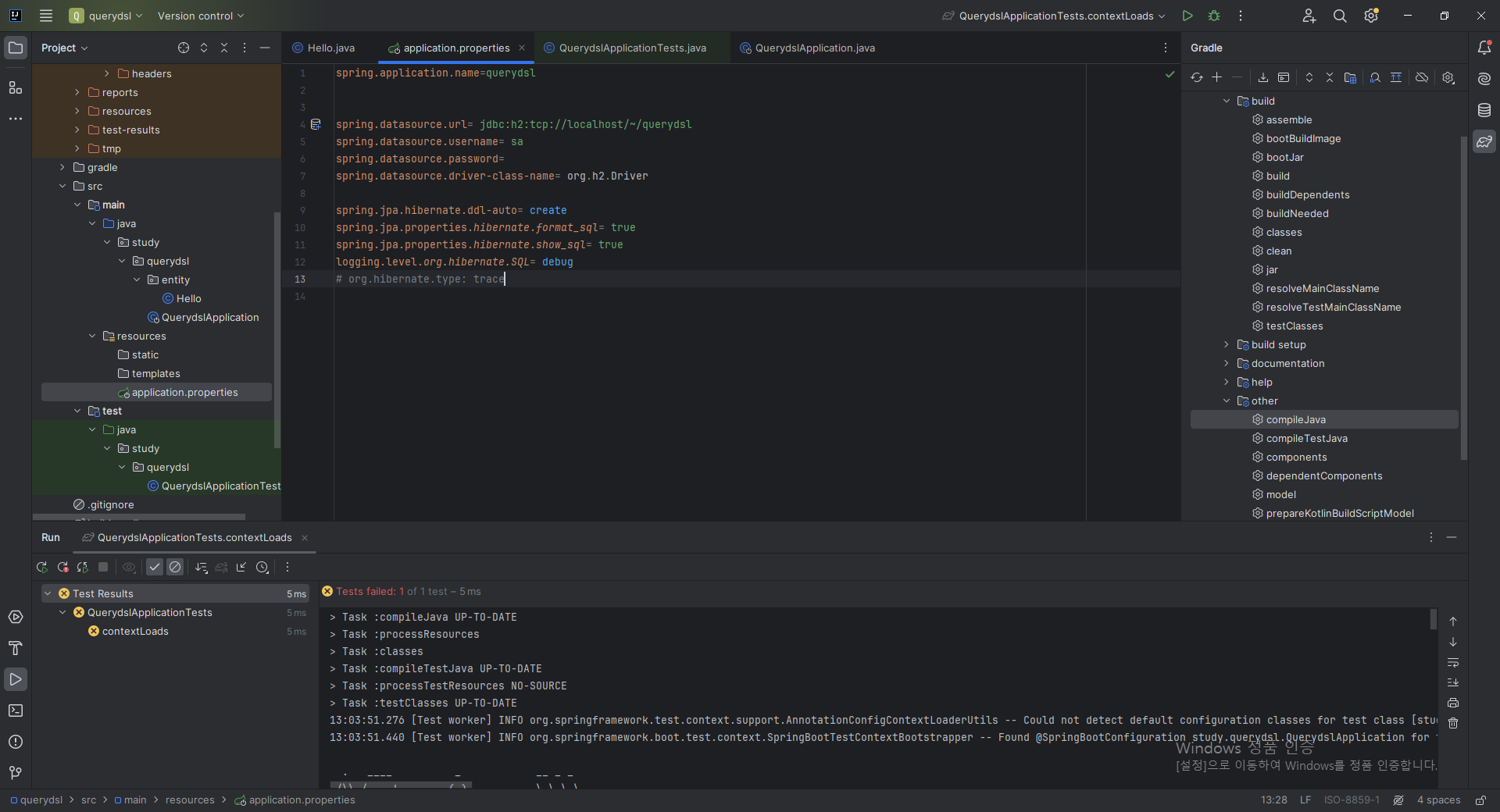Open the main menu hamburger
This screenshot has height=812, width=1500.
(46, 16)
